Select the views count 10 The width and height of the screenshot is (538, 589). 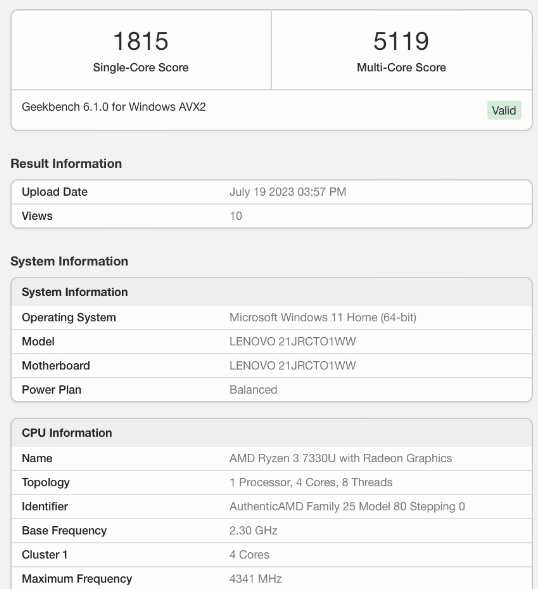point(236,216)
